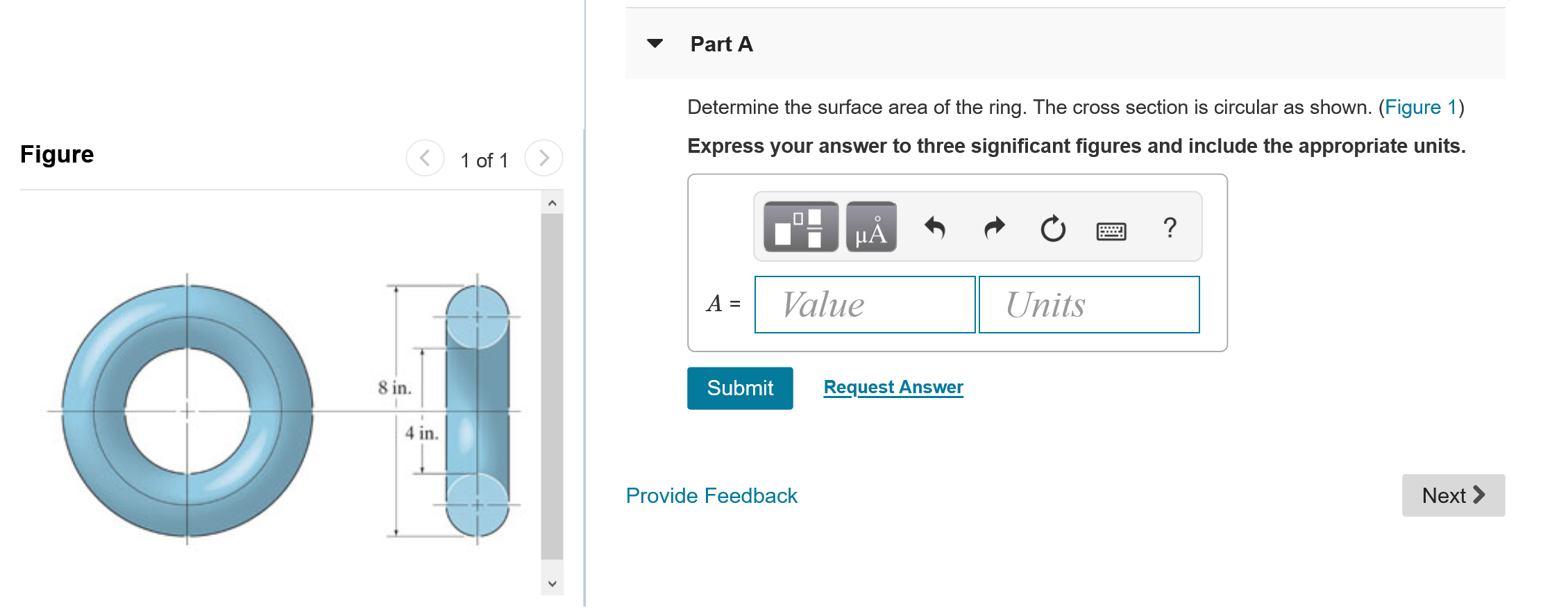This screenshot has height=612, width=1568.
Task: Click the Value input field
Action: click(x=865, y=304)
